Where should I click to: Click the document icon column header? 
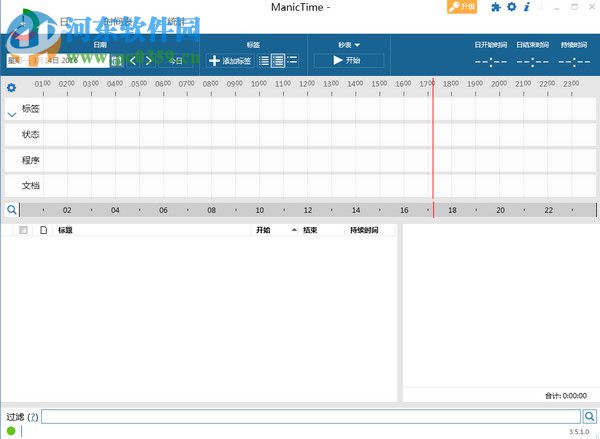44,230
